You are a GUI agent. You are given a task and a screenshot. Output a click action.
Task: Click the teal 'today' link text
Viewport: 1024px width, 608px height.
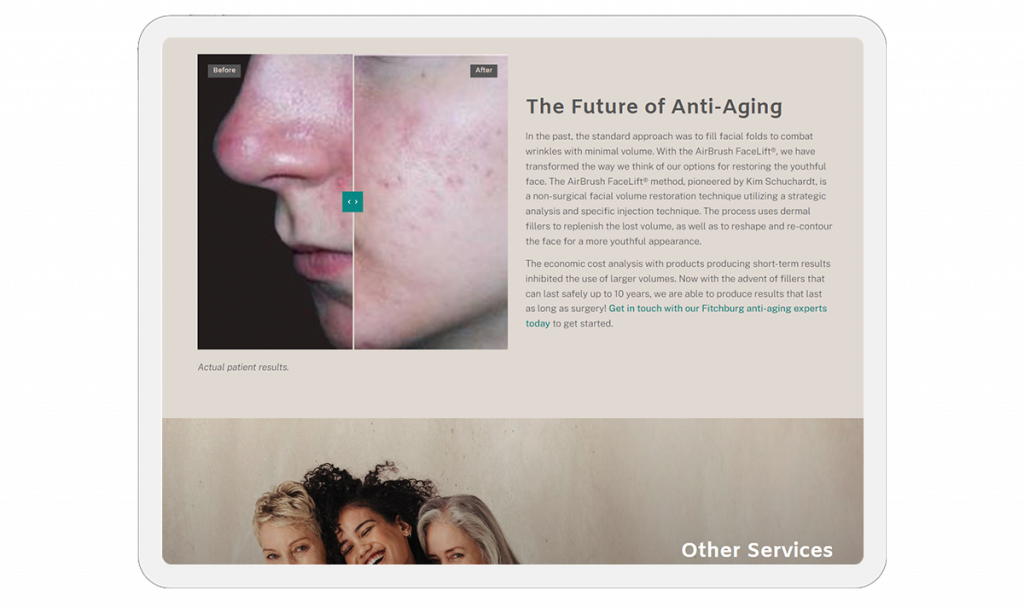pos(537,323)
